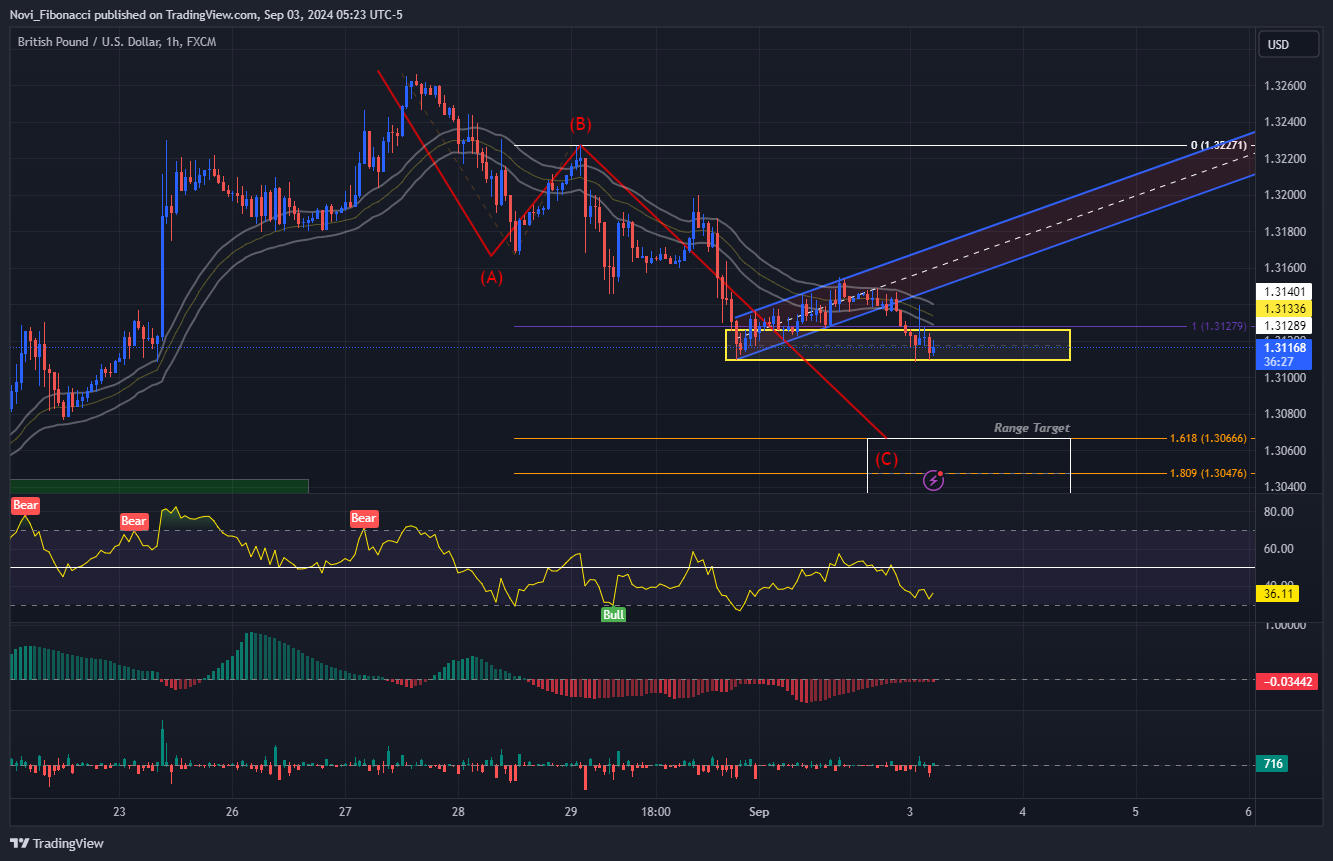1333x861 pixels.
Task: Click the 4 date on the time axis
Action: pos(1023,811)
